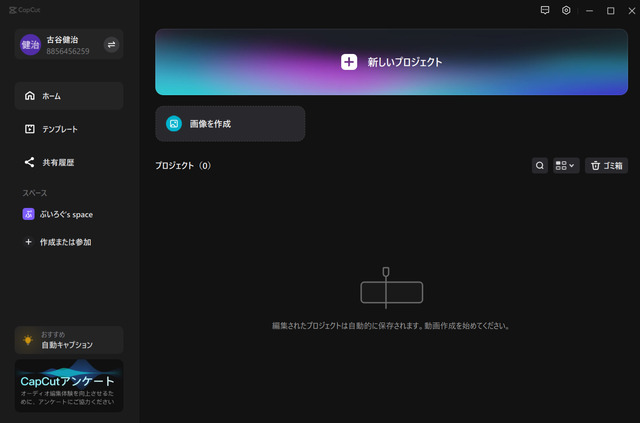Open 共有履歴 in the sidebar
The height and width of the screenshot is (423, 640).
69,162
